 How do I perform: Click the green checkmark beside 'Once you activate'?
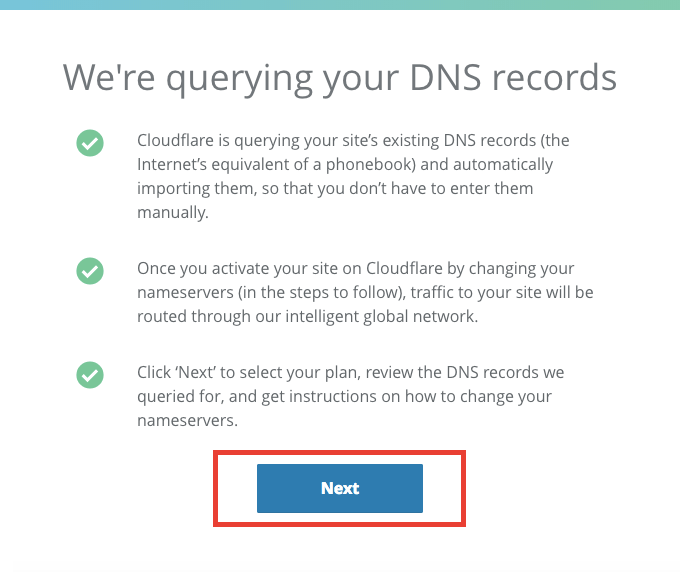click(90, 271)
